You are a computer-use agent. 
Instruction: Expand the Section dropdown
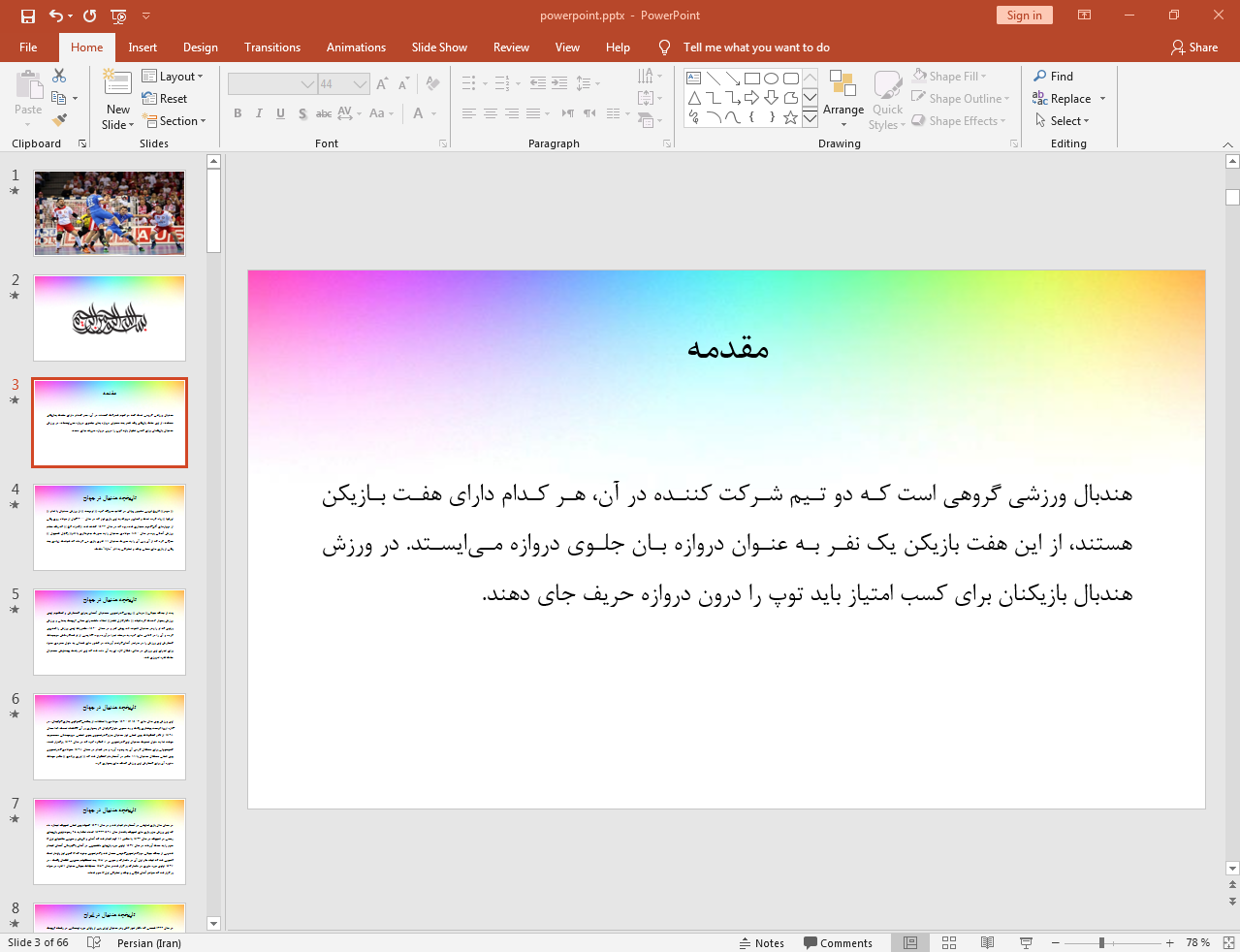(x=175, y=120)
